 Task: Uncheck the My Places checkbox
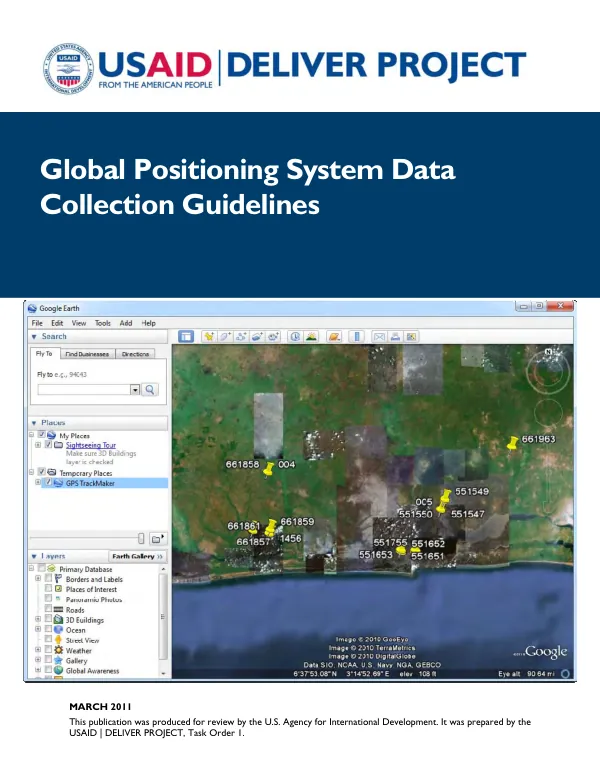[42, 435]
